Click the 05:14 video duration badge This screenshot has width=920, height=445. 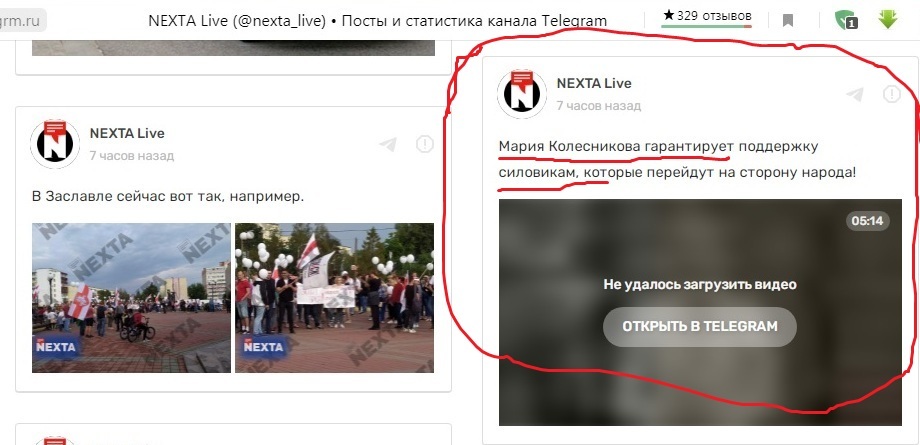tap(868, 221)
